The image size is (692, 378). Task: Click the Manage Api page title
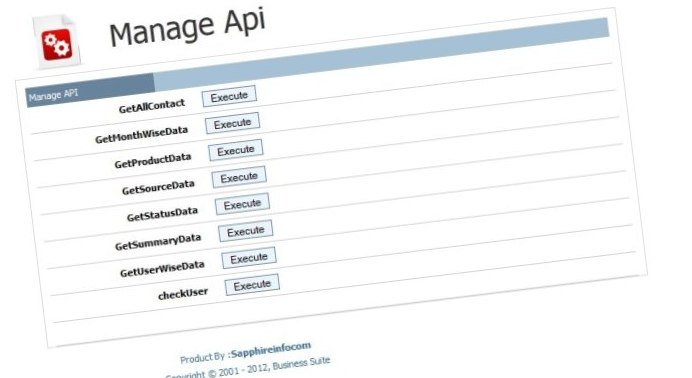[x=187, y=27]
